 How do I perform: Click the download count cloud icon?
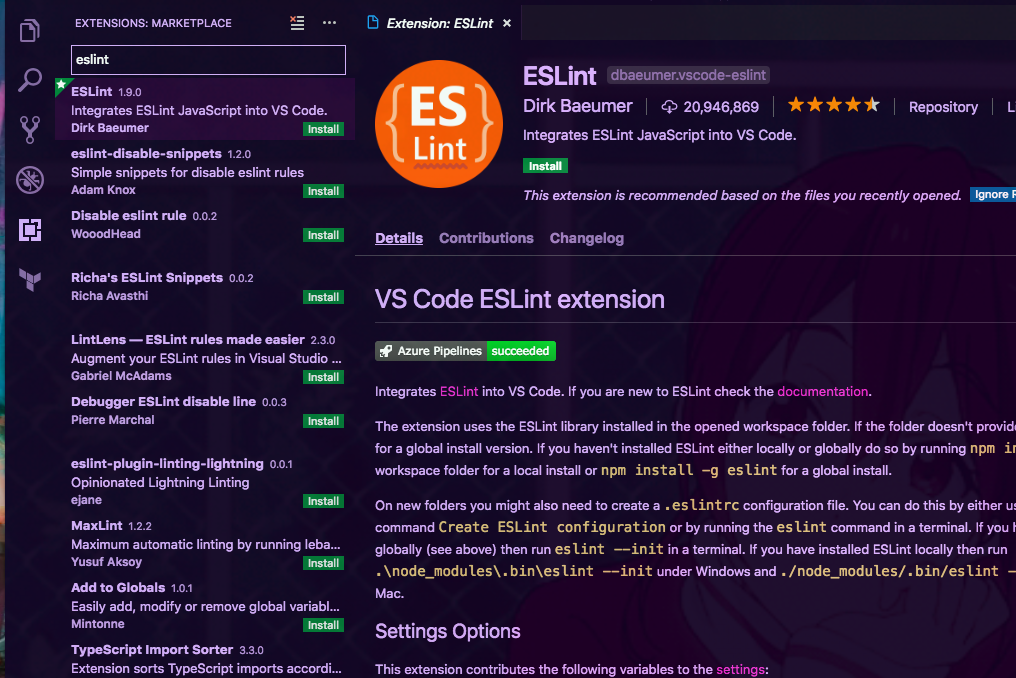pos(669,107)
